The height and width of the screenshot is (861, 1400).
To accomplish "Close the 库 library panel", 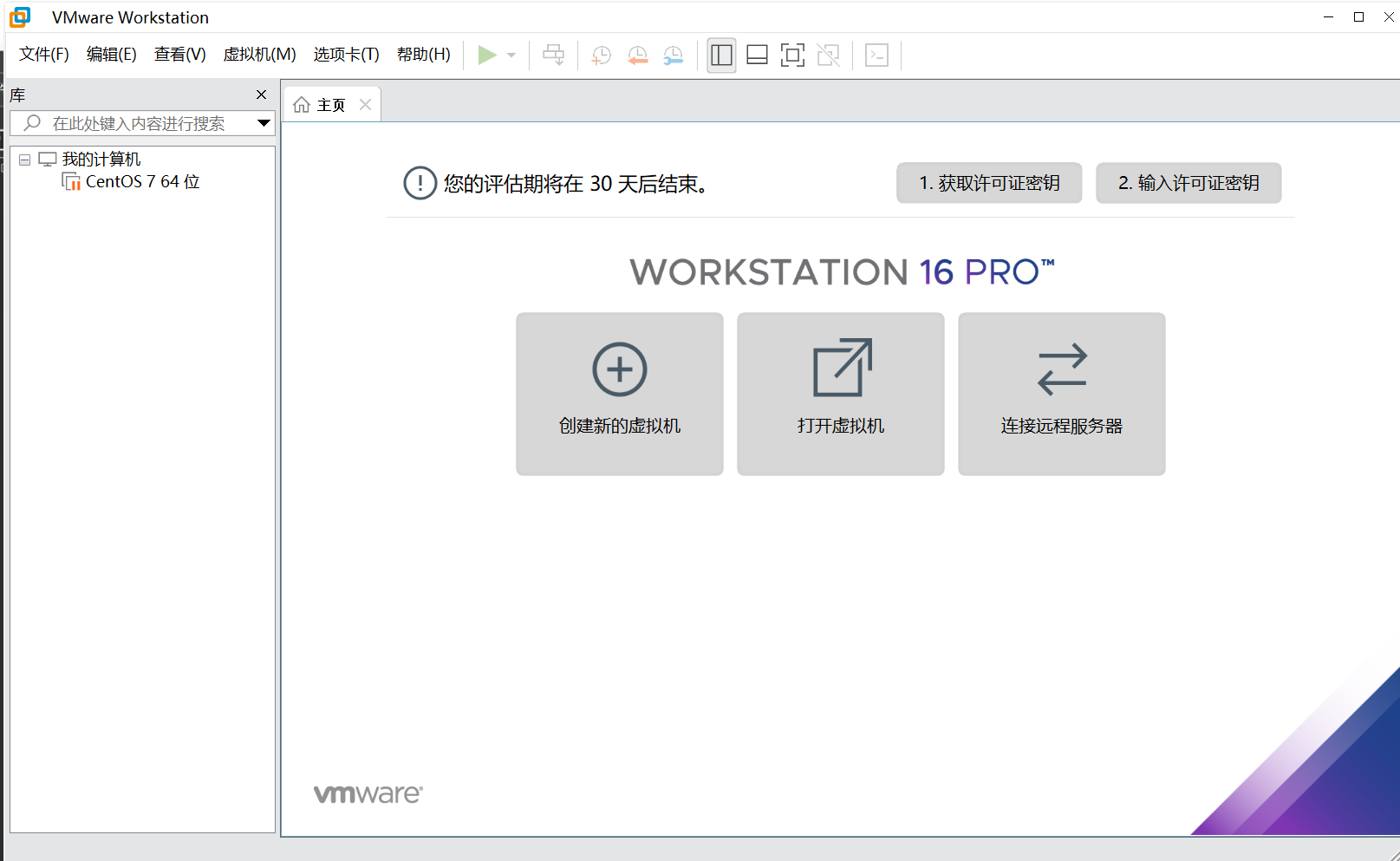I will 262,95.
